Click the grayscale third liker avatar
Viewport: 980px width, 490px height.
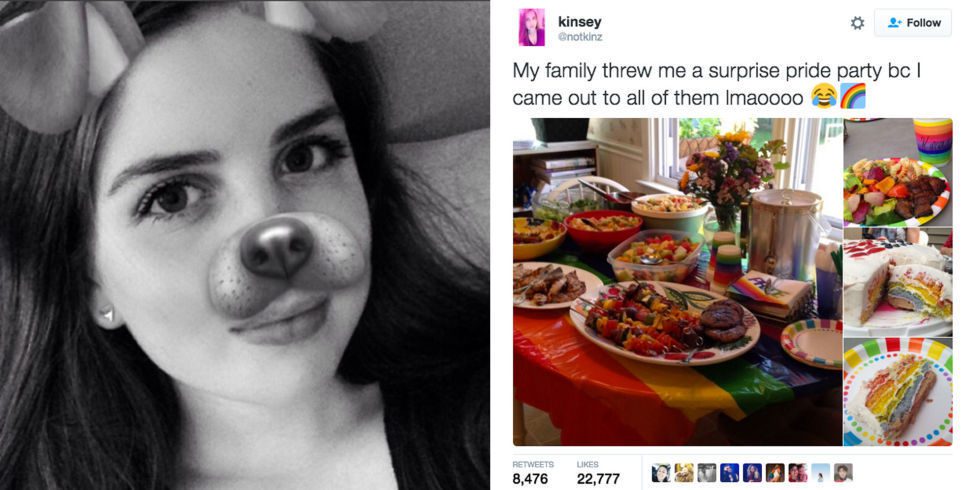(x=707, y=472)
